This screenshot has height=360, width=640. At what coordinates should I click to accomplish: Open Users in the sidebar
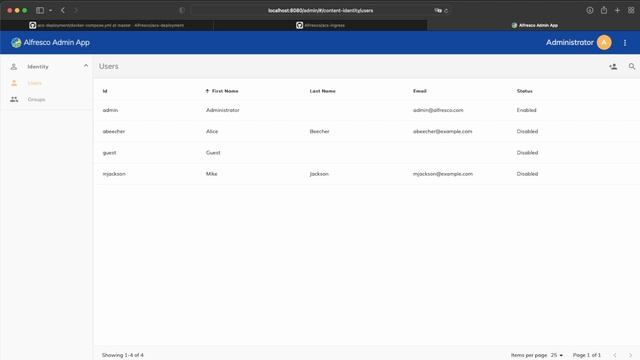point(35,83)
